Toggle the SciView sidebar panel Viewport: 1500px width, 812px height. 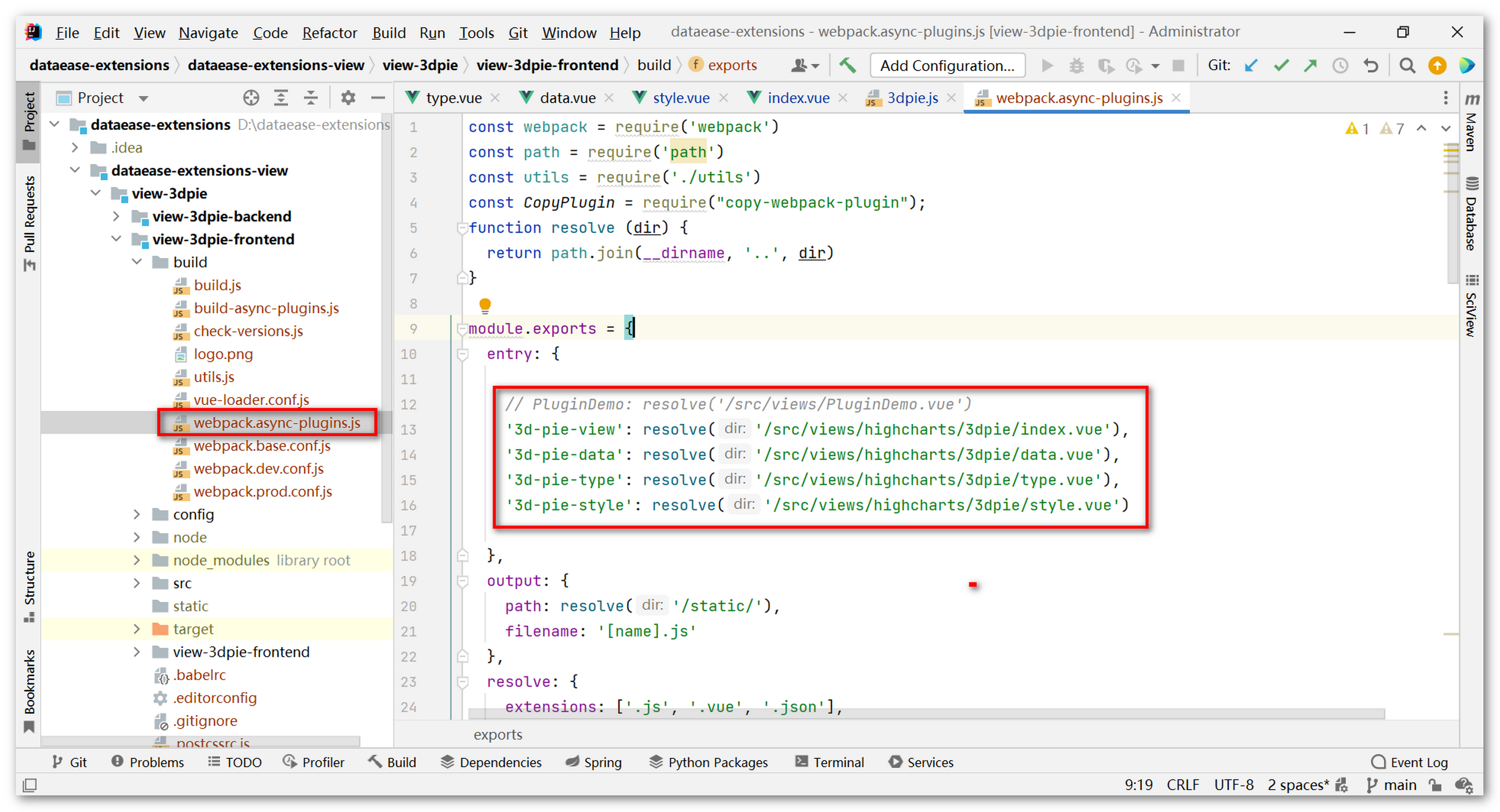pos(1471,306)
